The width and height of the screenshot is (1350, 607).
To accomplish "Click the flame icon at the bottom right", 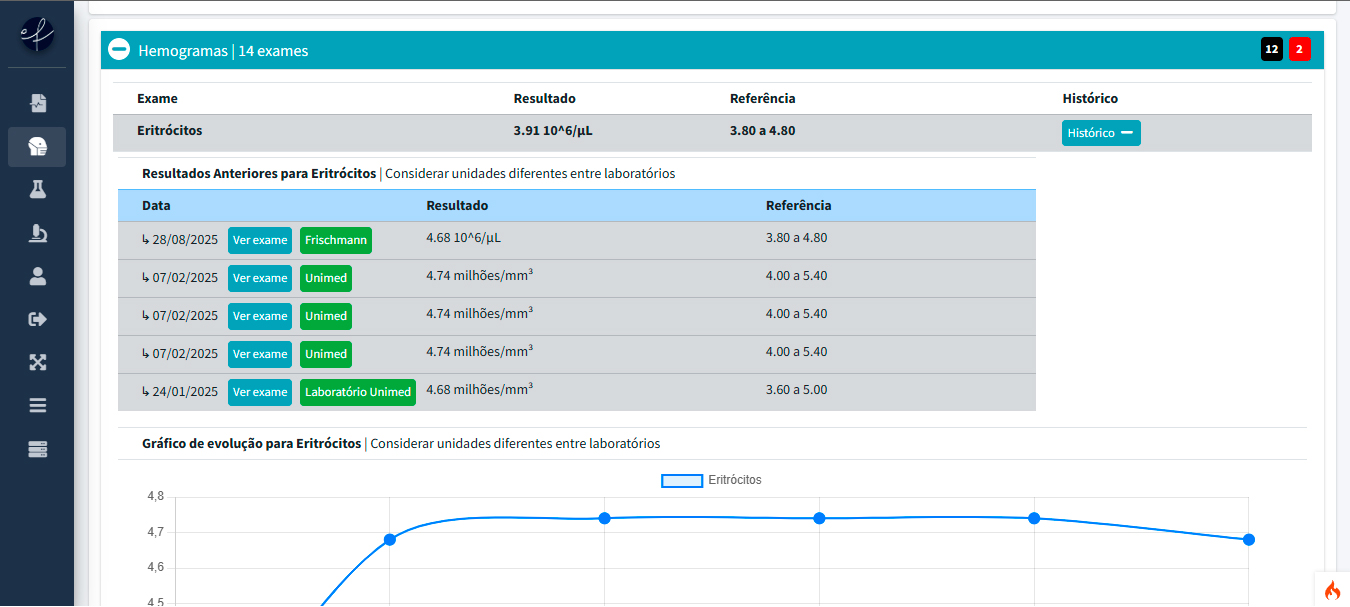I will [x=1332, y=590].
